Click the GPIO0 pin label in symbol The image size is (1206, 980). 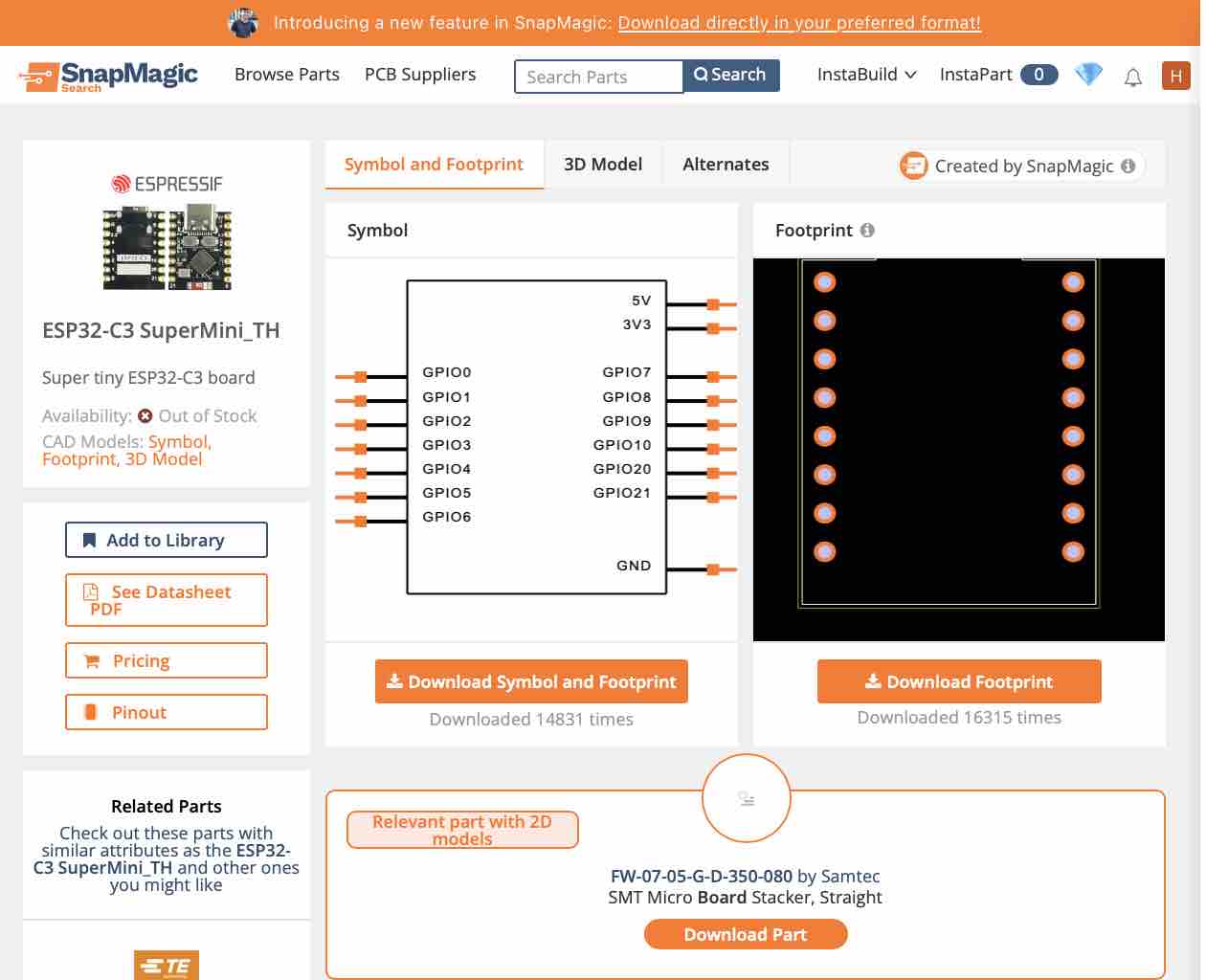coord(446,372)
